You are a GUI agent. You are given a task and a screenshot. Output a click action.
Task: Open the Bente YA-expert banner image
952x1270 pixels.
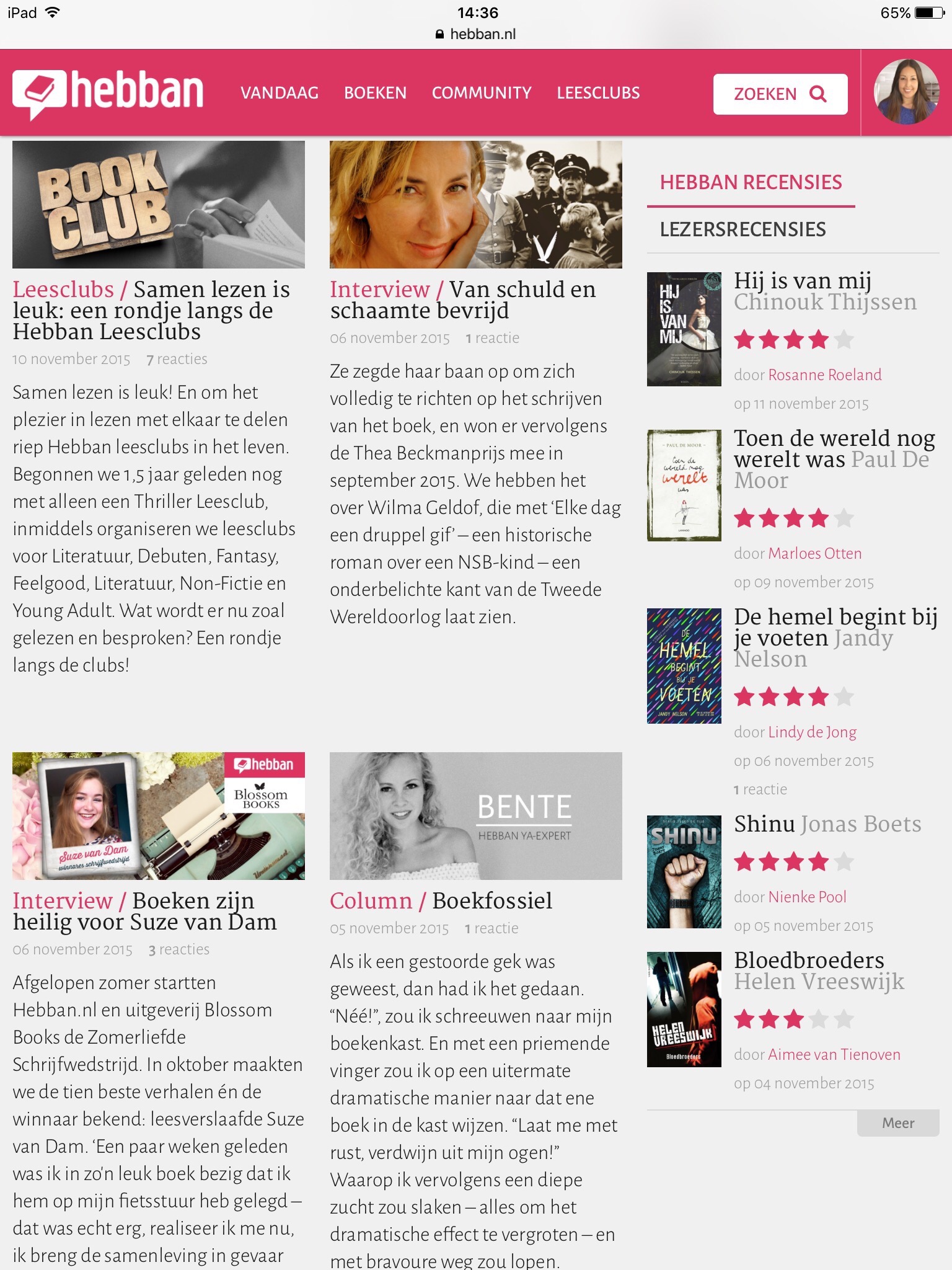coord(476,816)
